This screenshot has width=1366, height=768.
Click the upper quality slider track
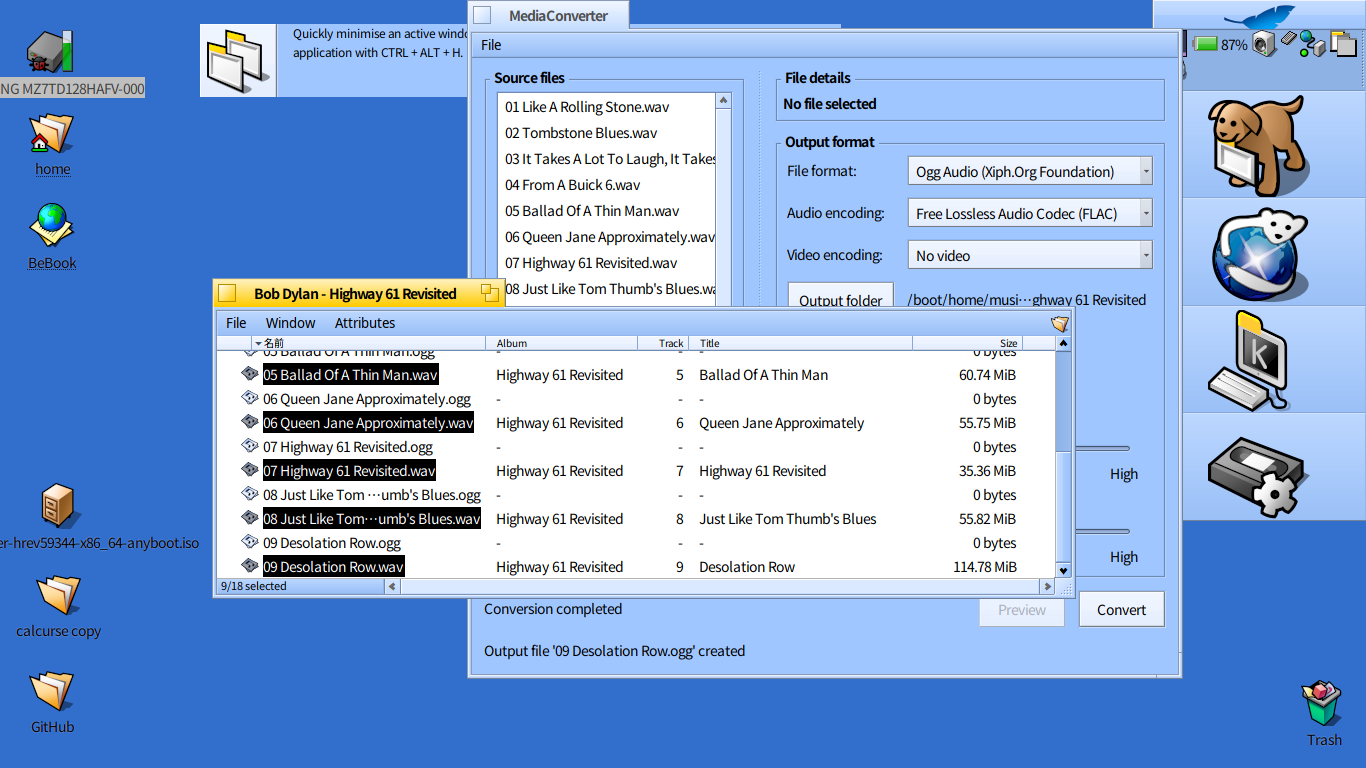point(1100,448)
